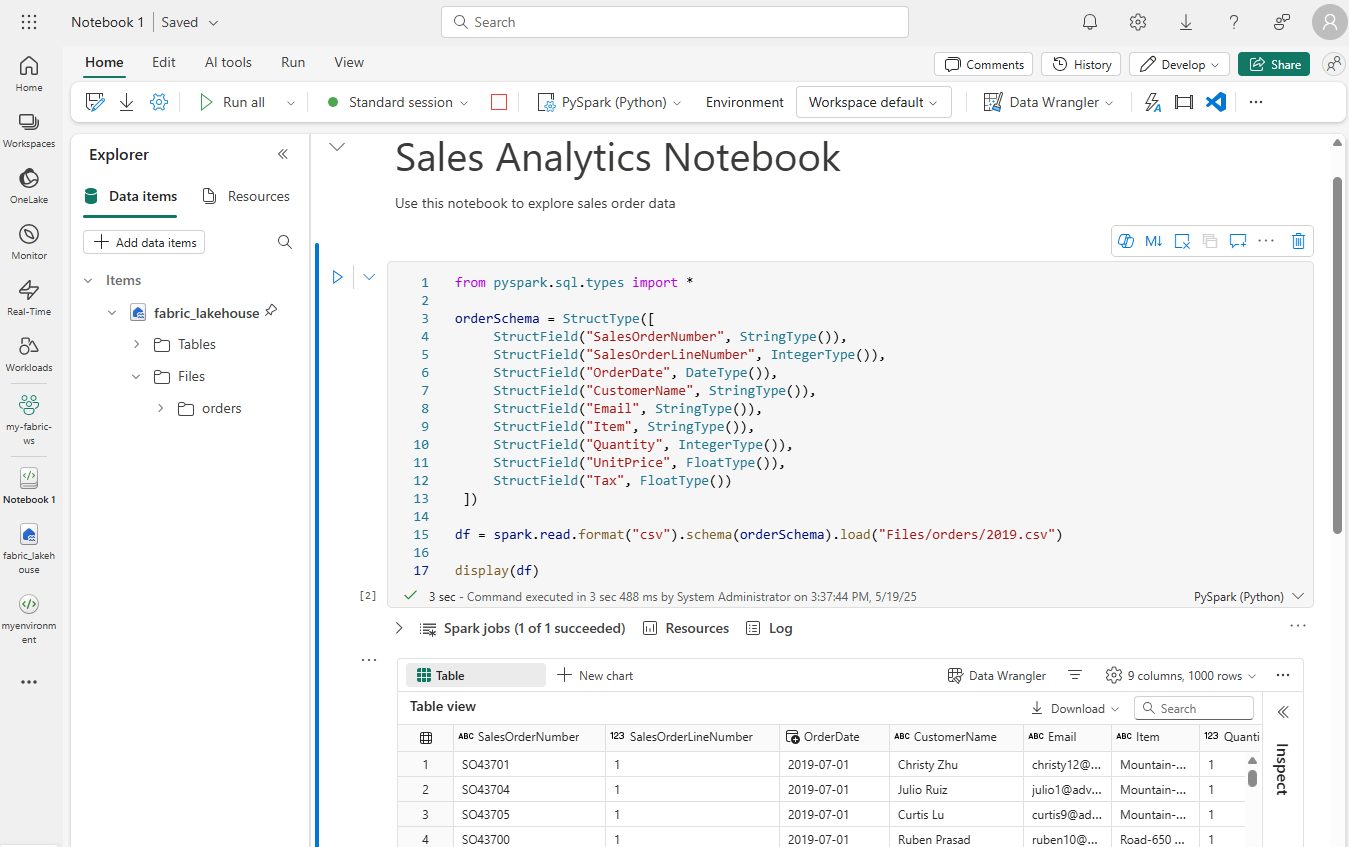
Task: Click the Add data items button
Action: click(143, 241)
